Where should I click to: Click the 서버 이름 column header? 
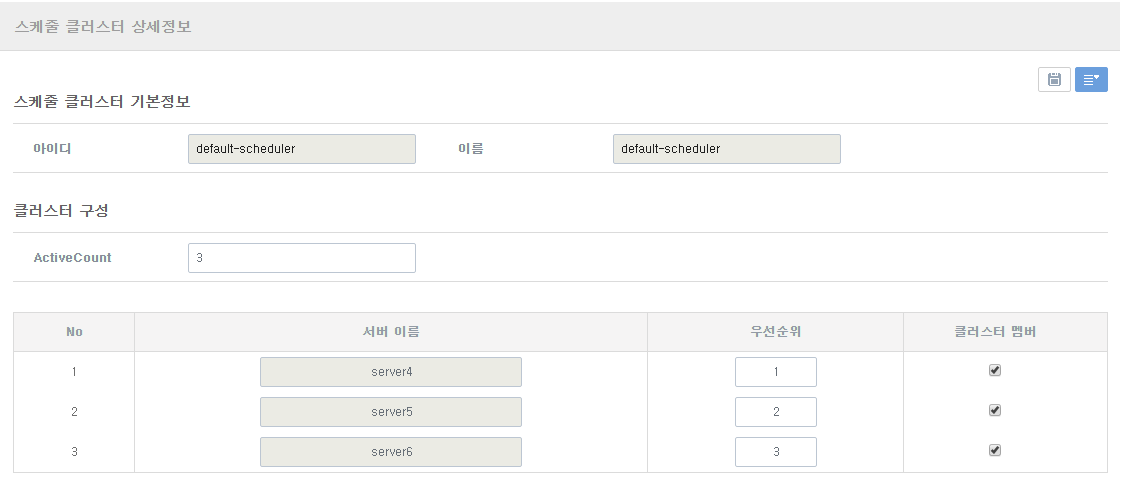(x=390, y=332)
